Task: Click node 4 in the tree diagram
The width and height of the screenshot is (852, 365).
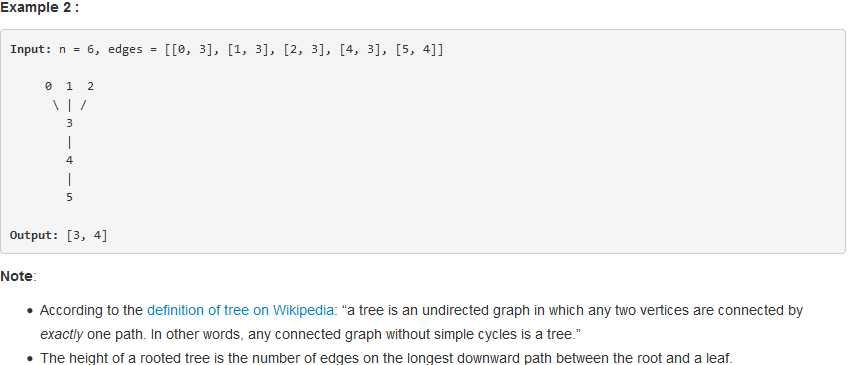Action: [69, 160]
